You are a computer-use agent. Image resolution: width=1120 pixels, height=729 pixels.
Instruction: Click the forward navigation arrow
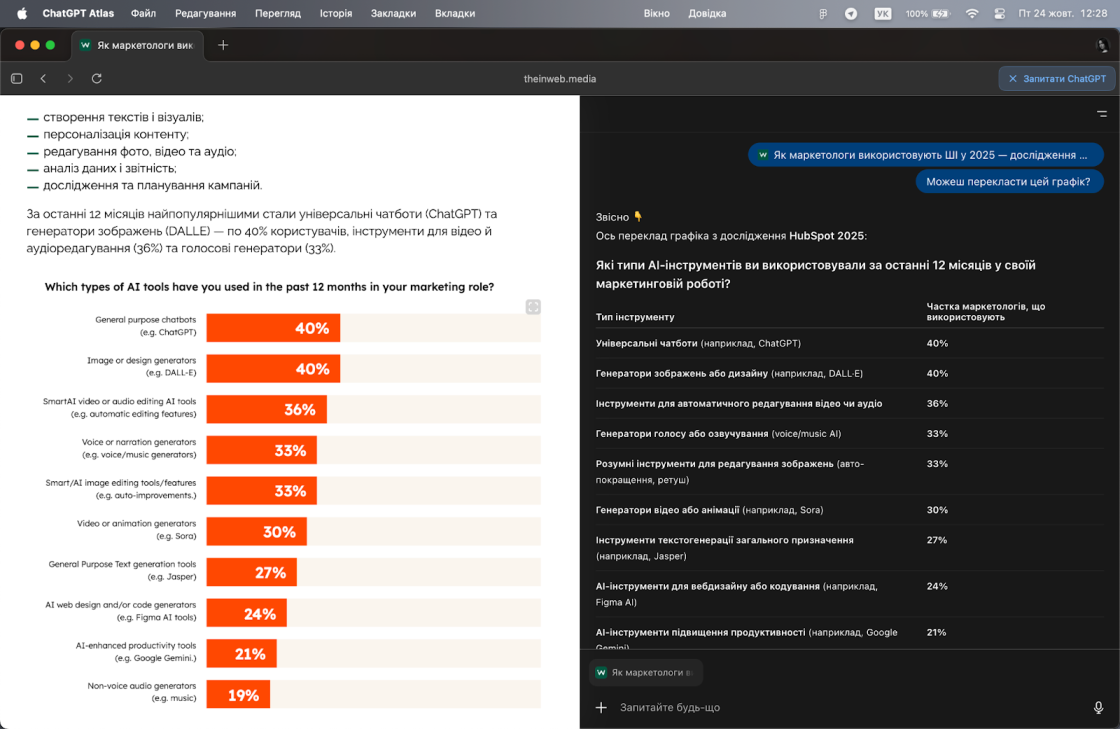[70, 78]
